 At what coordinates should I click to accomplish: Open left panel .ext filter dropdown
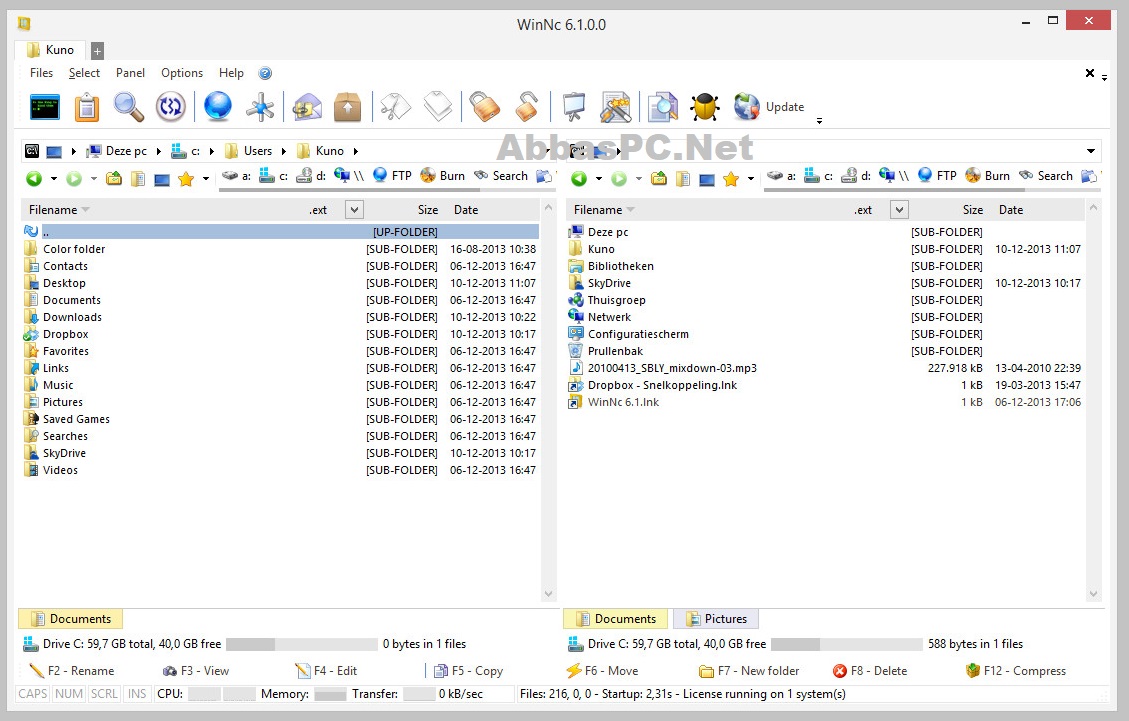click(354, 210)
